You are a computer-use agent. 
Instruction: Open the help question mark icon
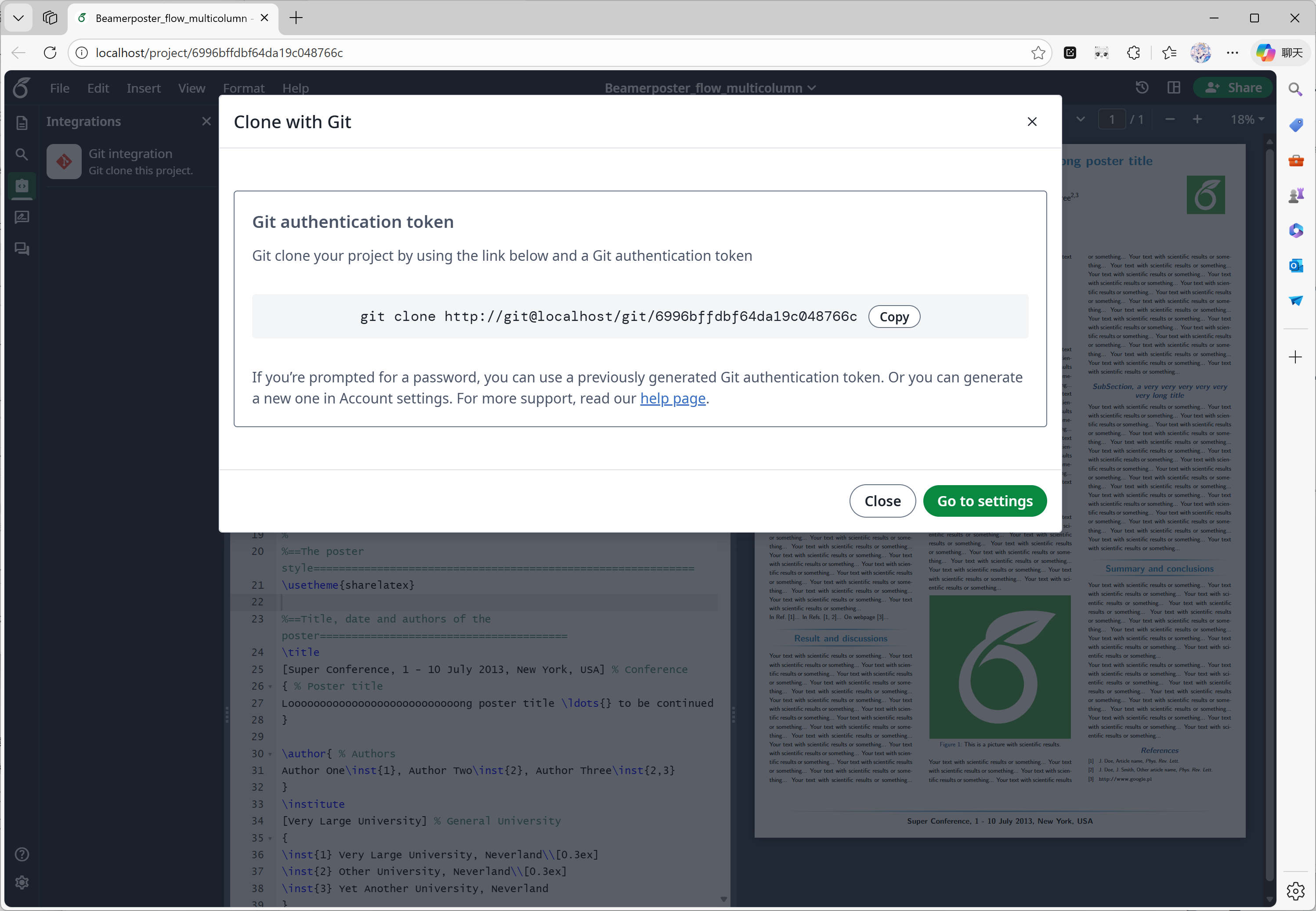click(x=22, y=854)
